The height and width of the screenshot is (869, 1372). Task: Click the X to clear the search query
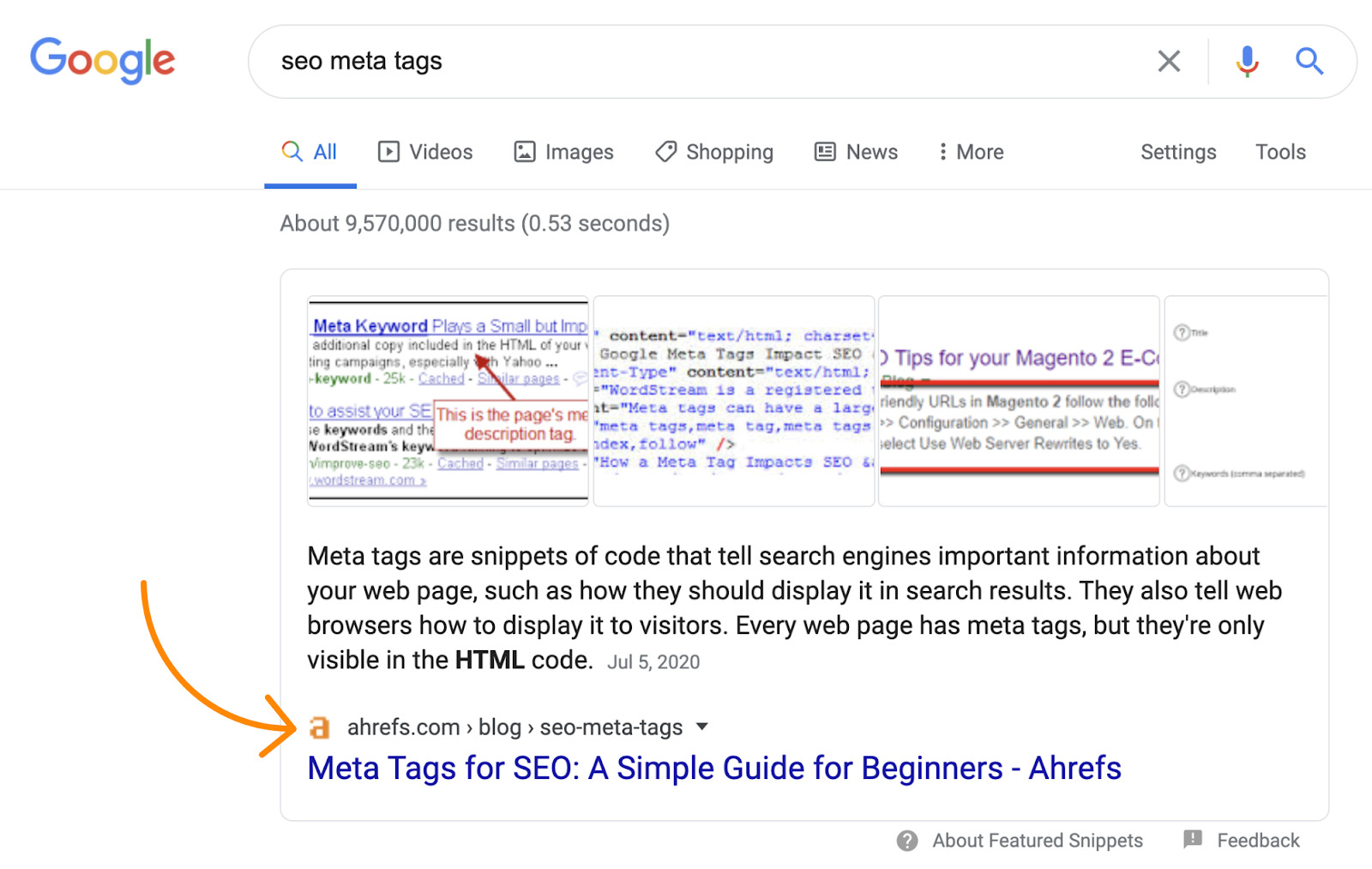1169,61
